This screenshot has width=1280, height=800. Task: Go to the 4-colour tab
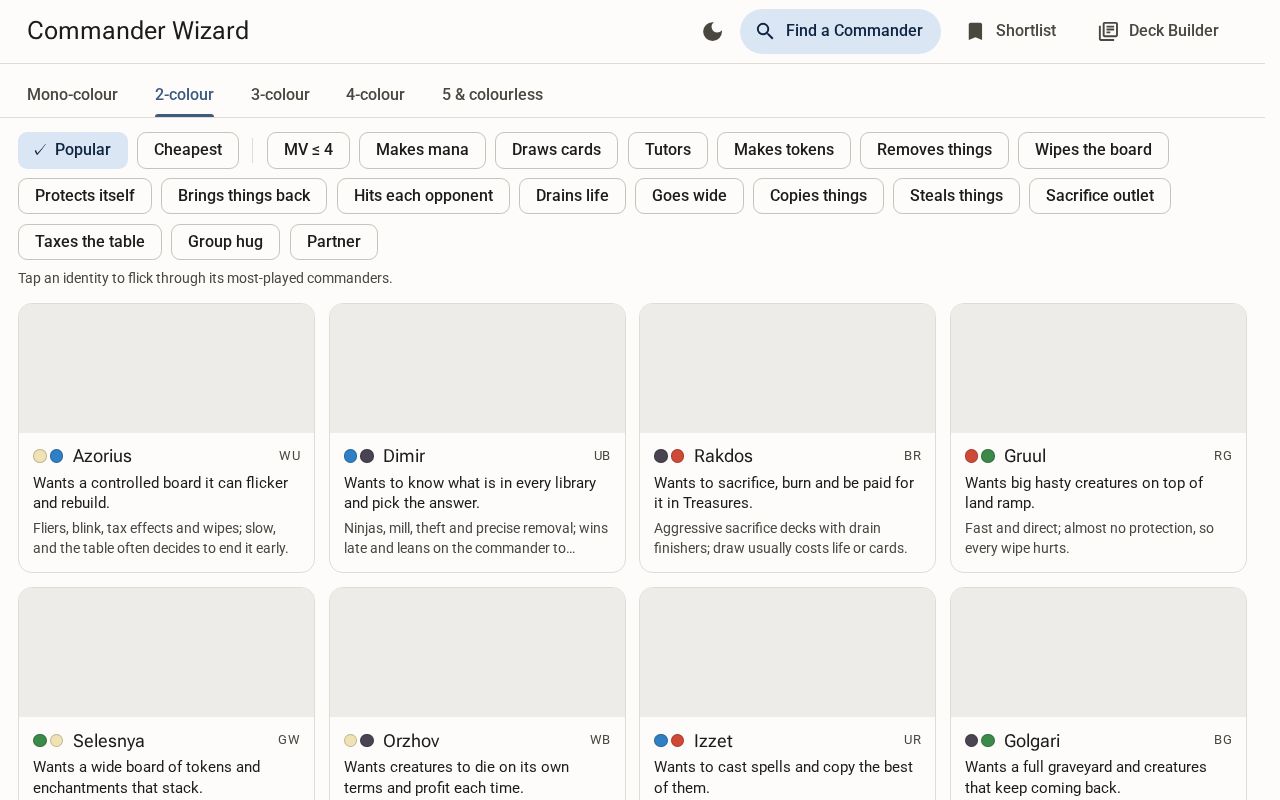[375, 94]
